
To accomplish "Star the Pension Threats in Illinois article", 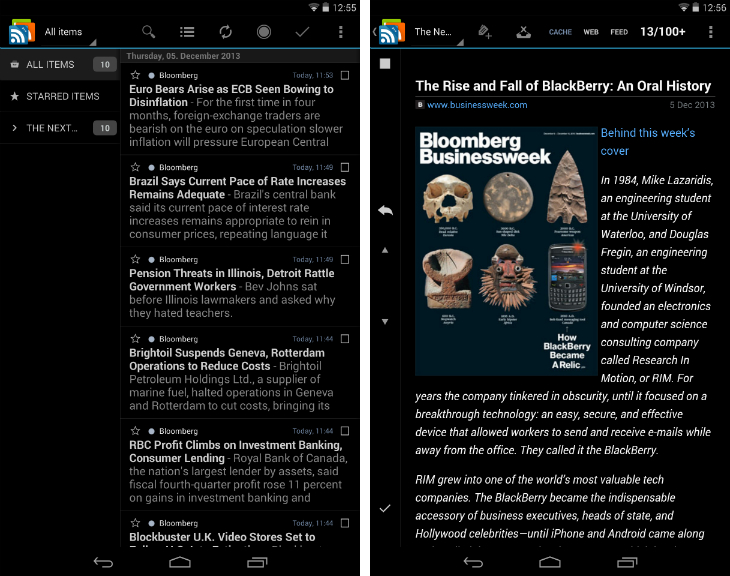I will (x=135, y=259).
